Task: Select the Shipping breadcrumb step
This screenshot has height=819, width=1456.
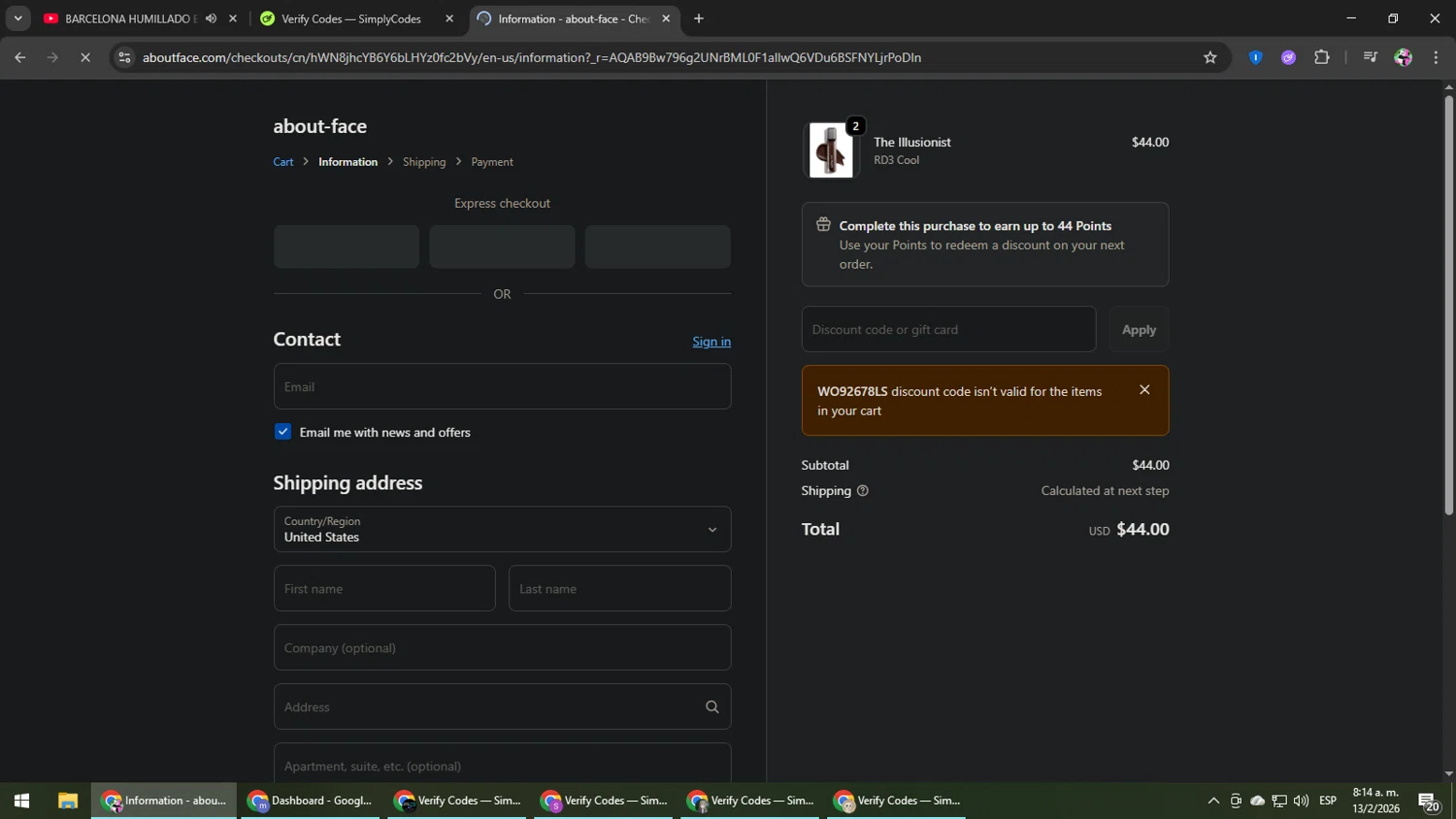Action: pyautogui.click(x=424, y=162)
